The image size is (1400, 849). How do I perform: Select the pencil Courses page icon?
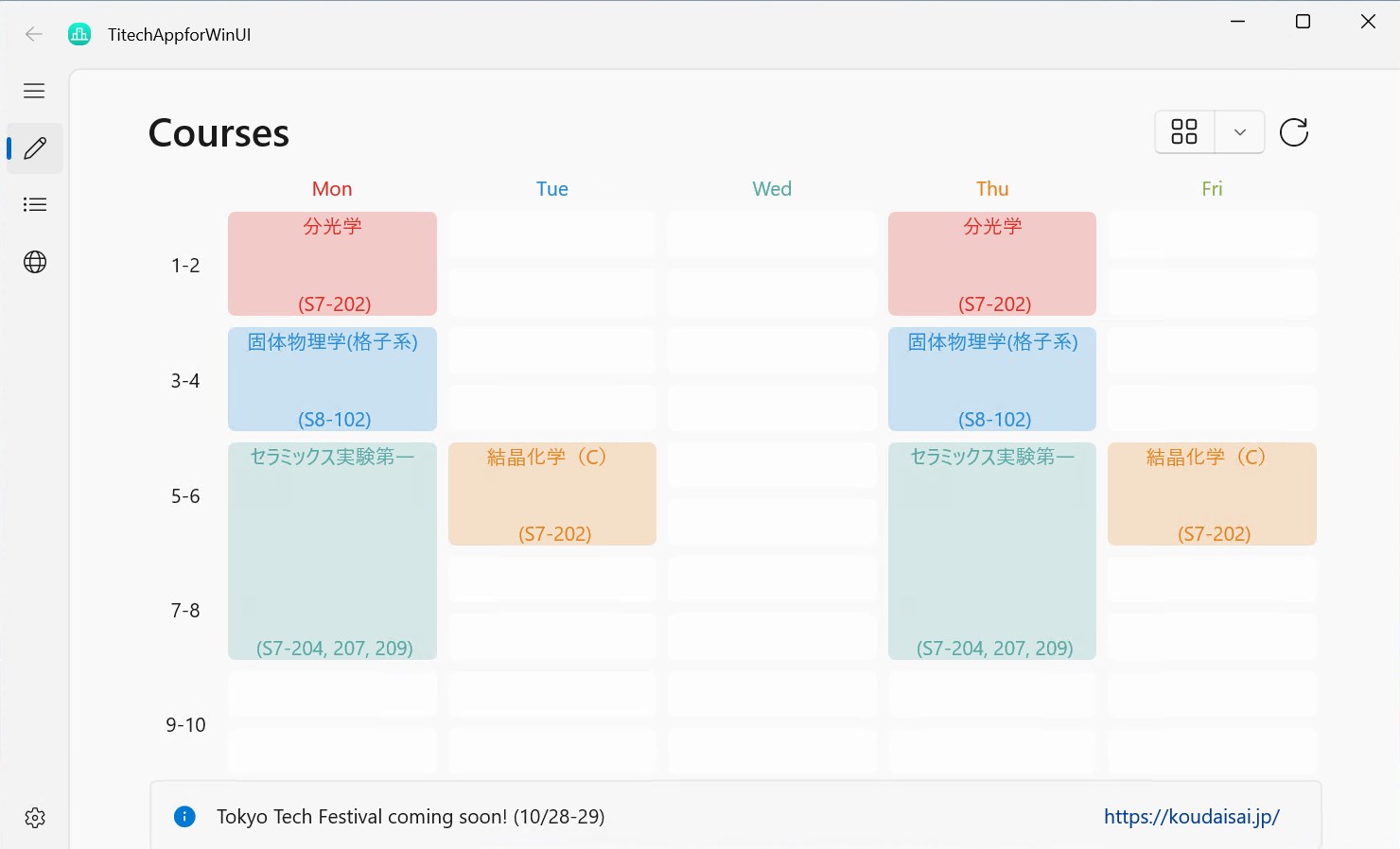click(x=35, y=148)
